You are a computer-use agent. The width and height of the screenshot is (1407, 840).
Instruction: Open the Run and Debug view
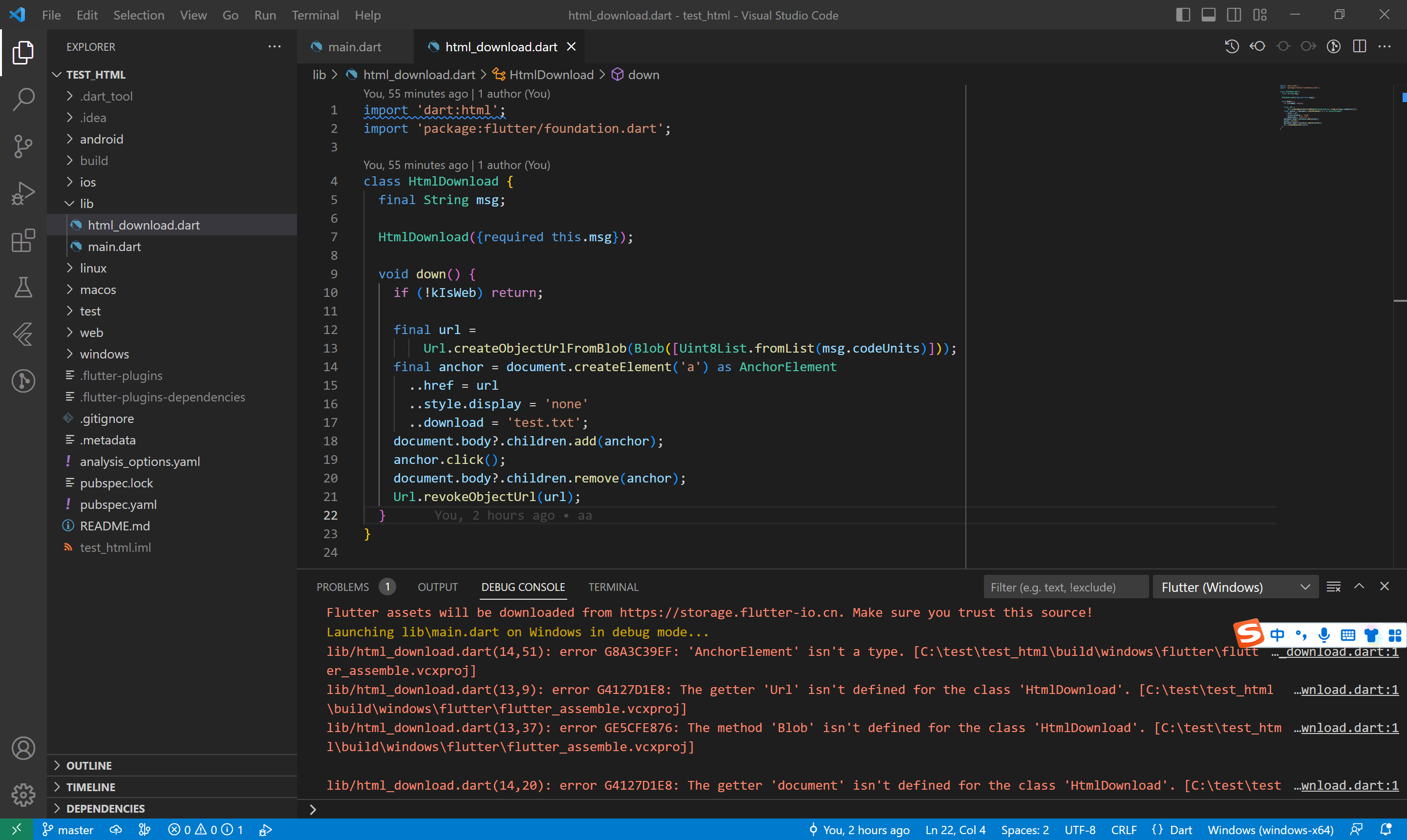click(23, 193)
